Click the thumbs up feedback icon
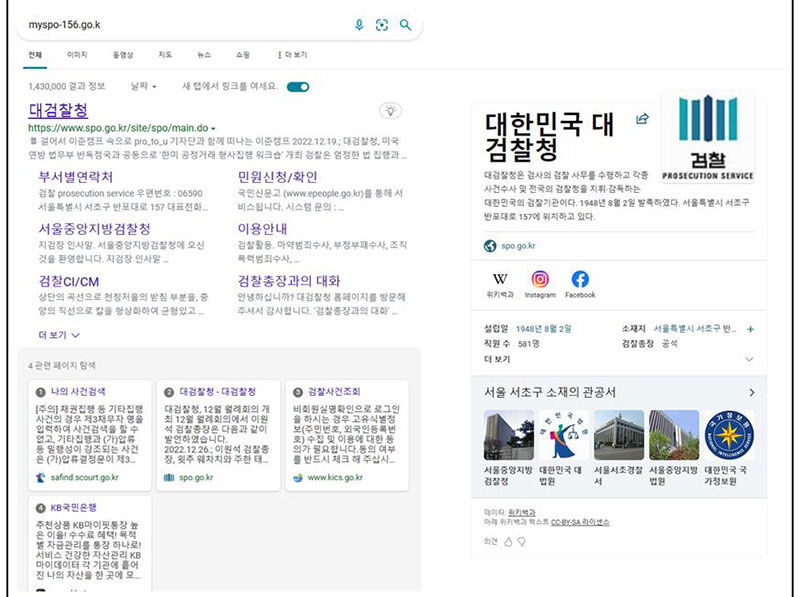This screenshot has height=597, width=800. (x=508, y=542)
